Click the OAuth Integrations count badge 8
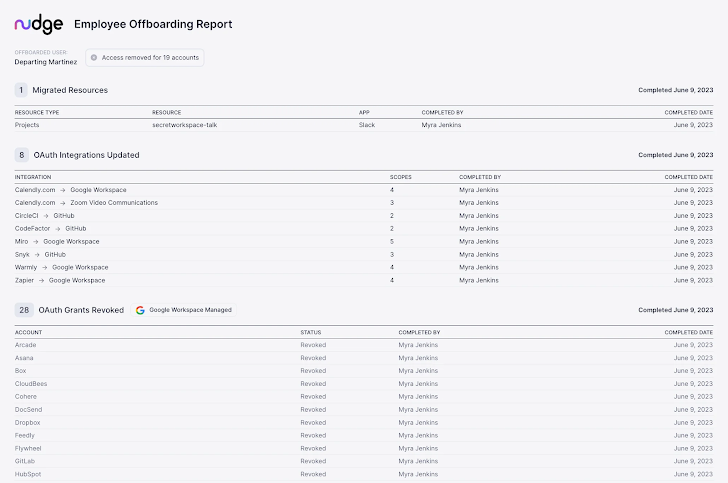 (22, 155)
